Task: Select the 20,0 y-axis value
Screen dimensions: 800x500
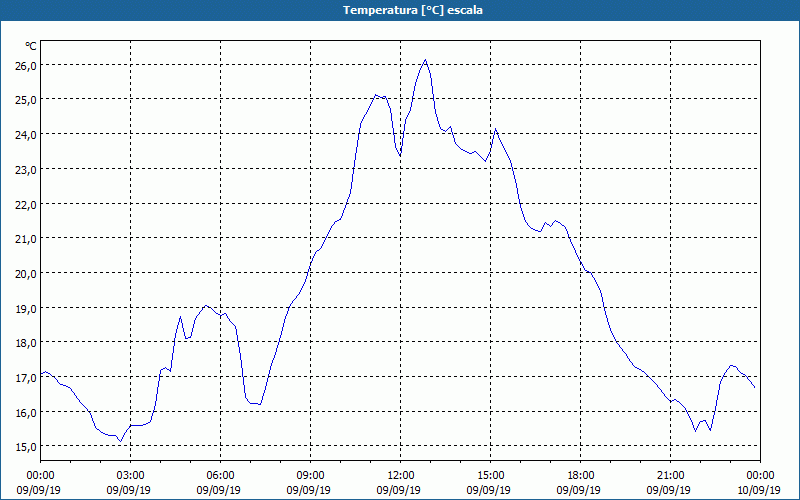Action: 26,273
